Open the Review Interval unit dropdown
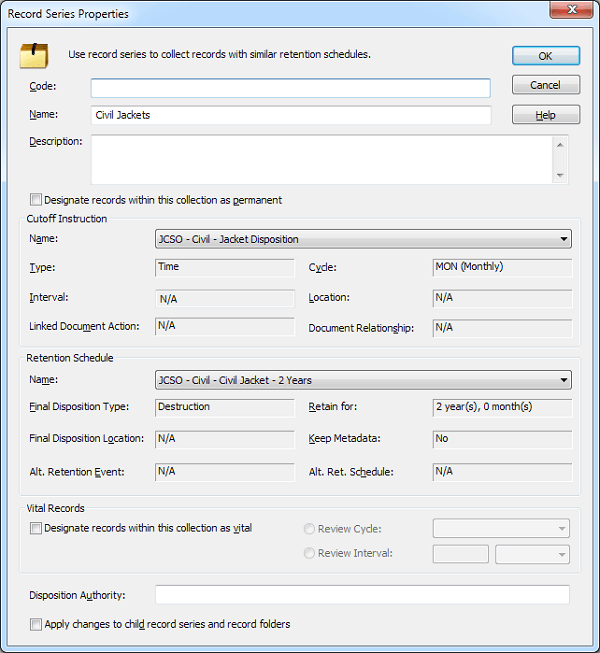Screen dimensions: 600x653 532,554
